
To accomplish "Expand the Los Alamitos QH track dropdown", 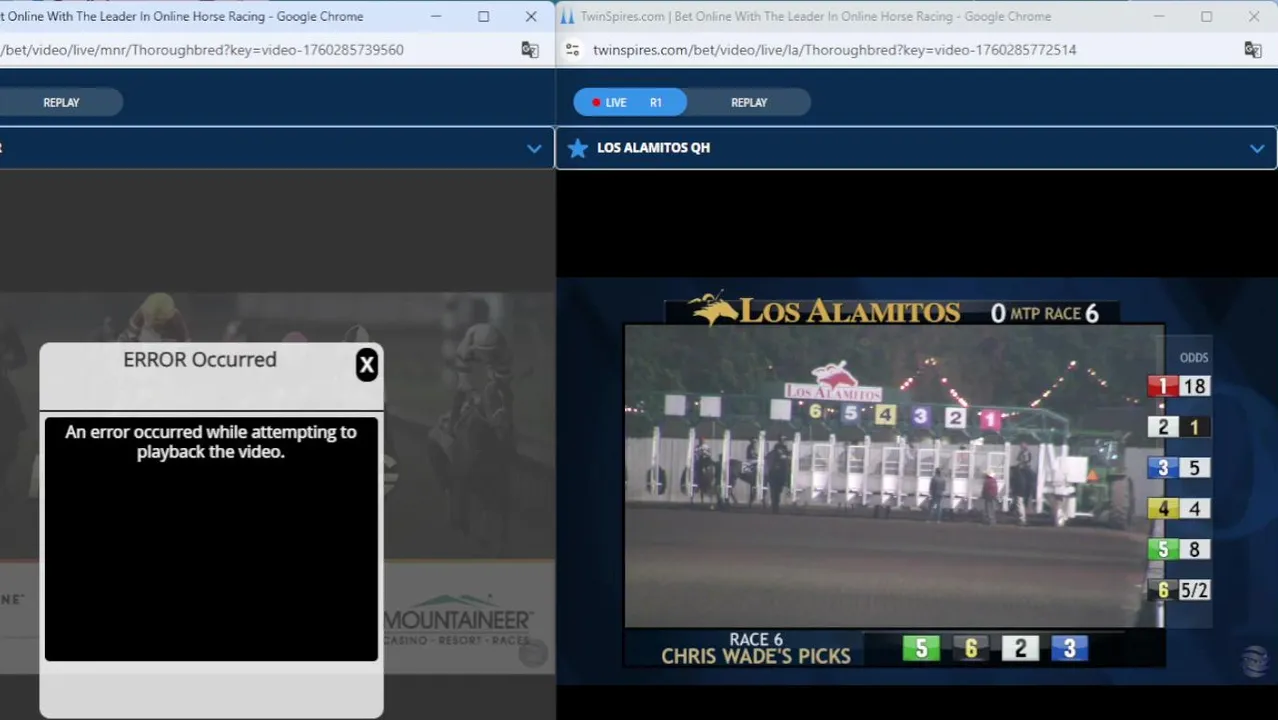I will [1257, 148].
